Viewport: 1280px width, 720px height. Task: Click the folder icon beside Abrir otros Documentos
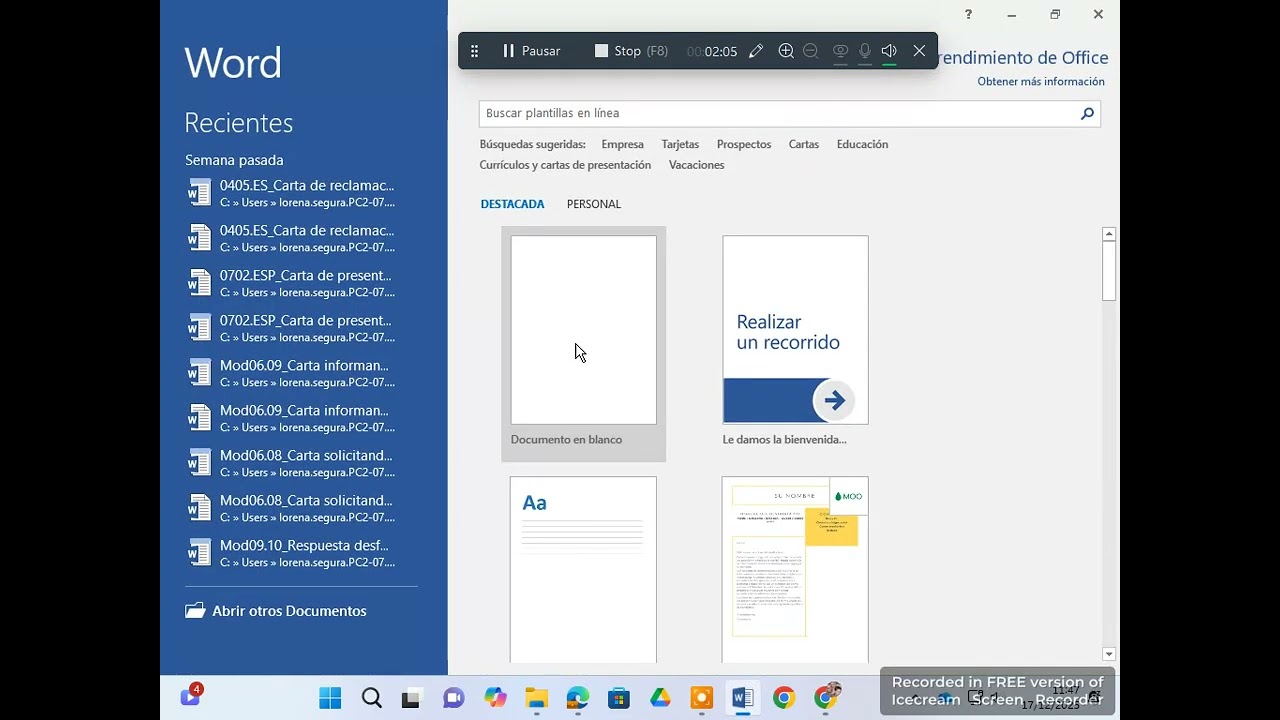[195, 610]
